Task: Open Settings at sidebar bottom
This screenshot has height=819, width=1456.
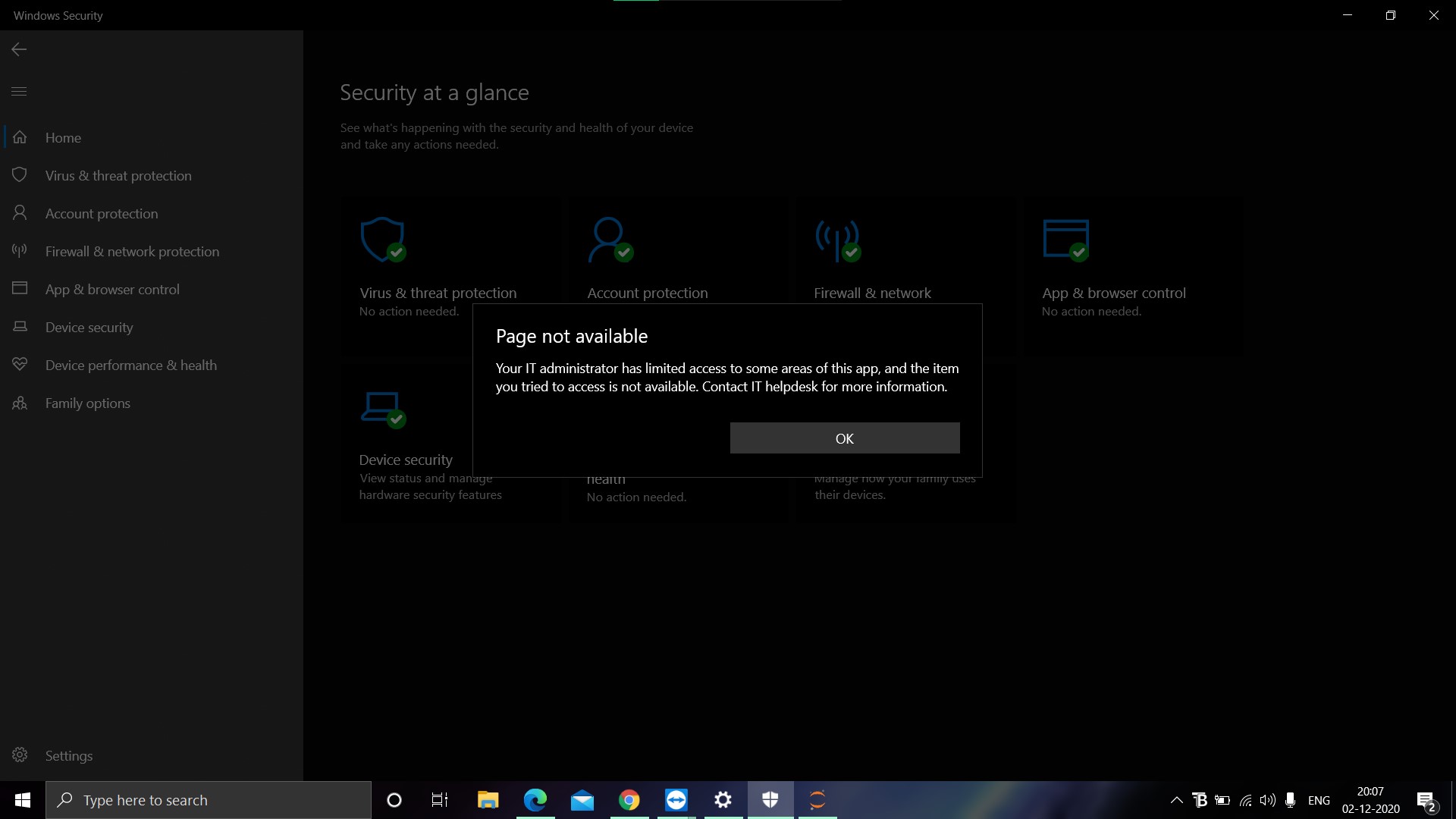Action: tap(152, 755)
